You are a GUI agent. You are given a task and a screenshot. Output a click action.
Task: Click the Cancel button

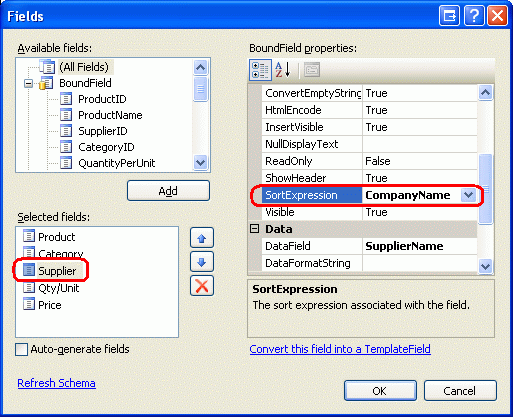pos(460,391)
